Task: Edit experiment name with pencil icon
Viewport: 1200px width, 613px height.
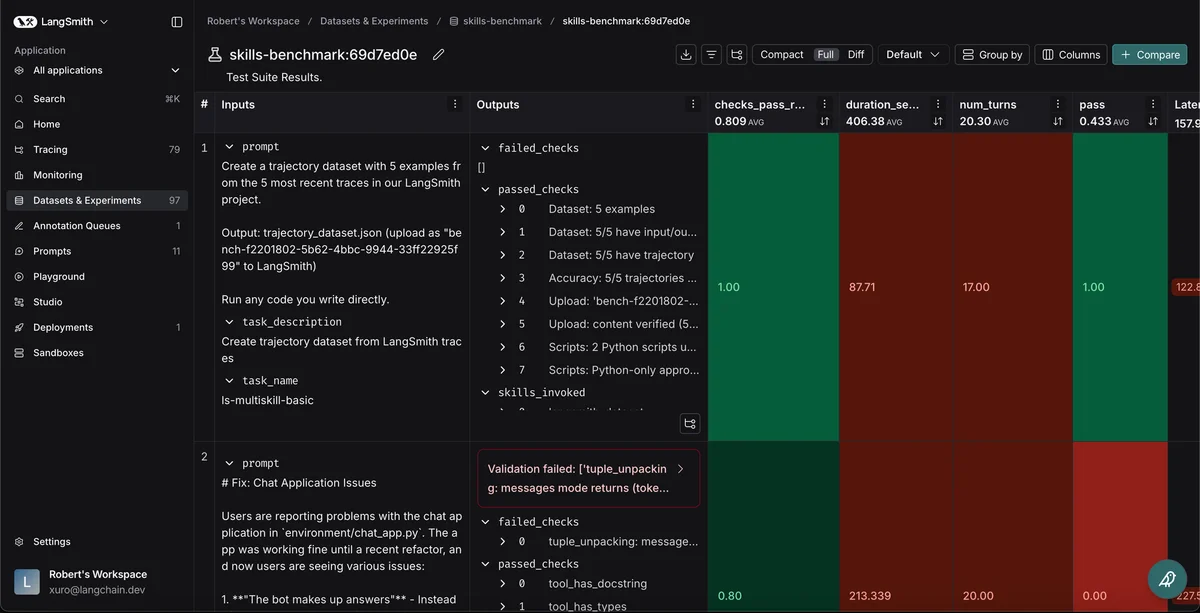Action: point(438,55)
